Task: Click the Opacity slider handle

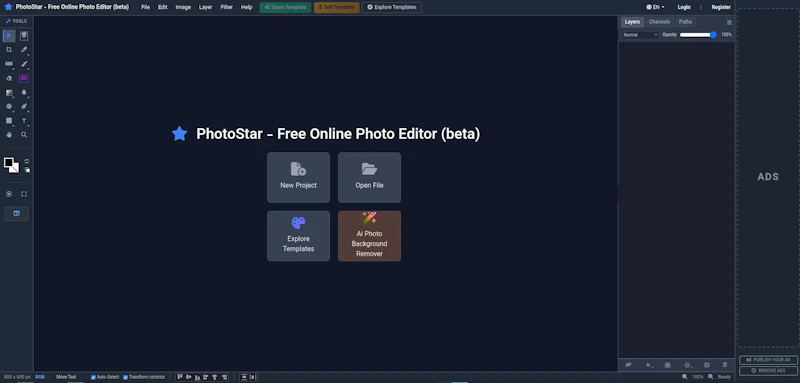Action: (713, 35)
